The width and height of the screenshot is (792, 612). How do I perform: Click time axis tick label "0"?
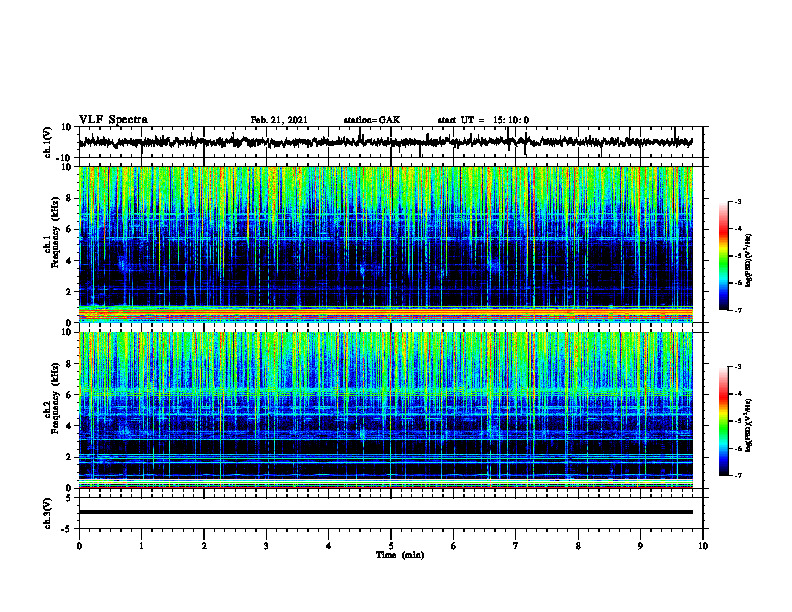coord(79,546)
